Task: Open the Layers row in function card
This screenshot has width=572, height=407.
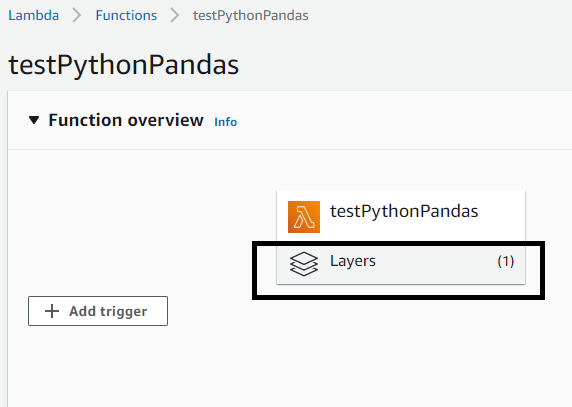Action: 401,262
